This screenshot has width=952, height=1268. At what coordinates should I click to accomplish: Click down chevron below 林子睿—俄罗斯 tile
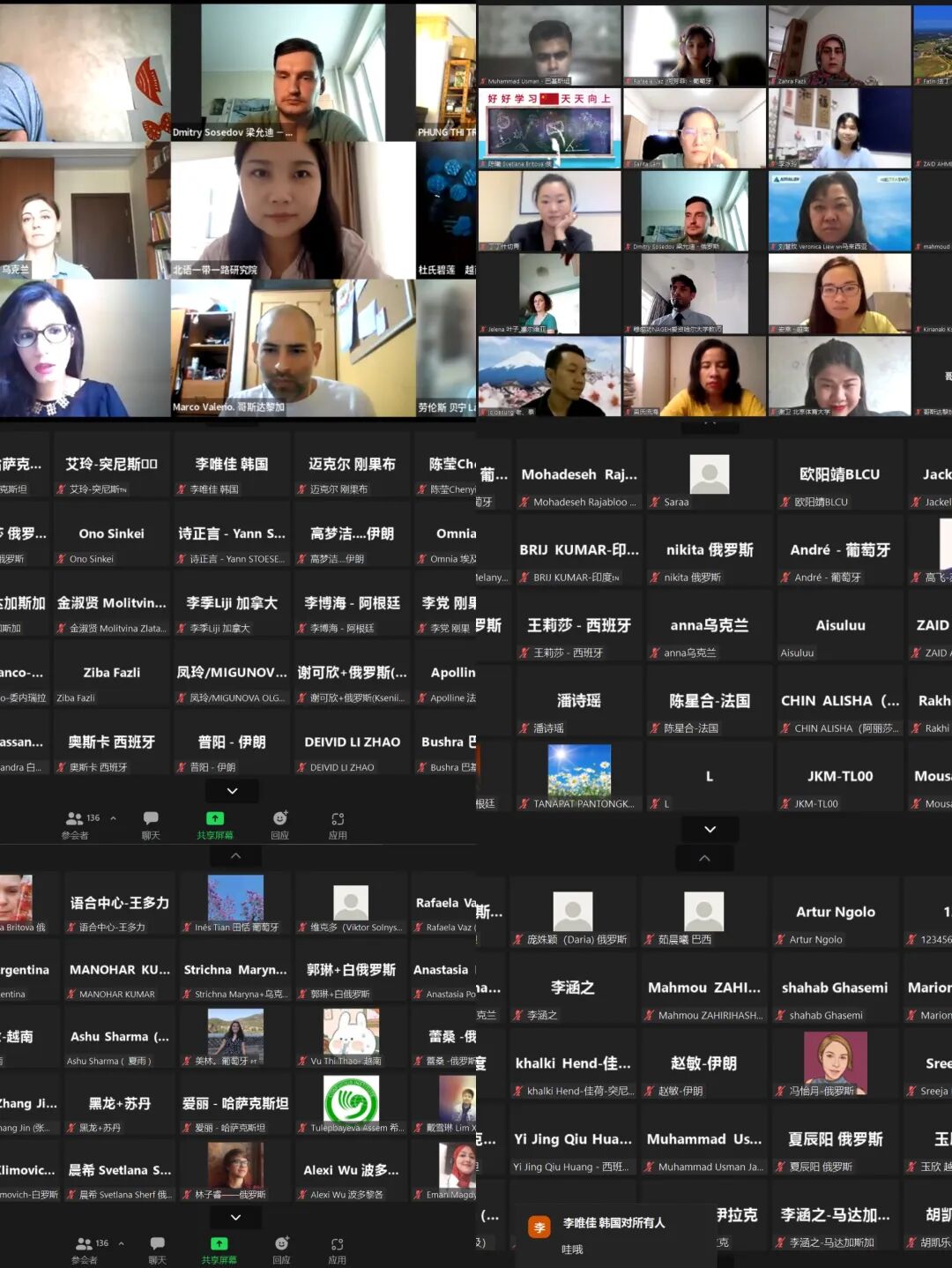235,1218
